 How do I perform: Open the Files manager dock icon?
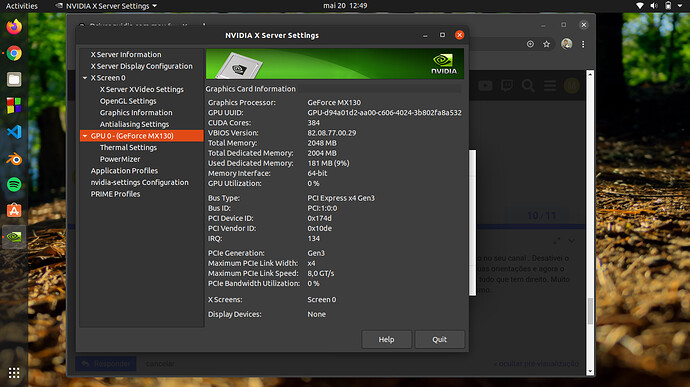pos(14,80)
